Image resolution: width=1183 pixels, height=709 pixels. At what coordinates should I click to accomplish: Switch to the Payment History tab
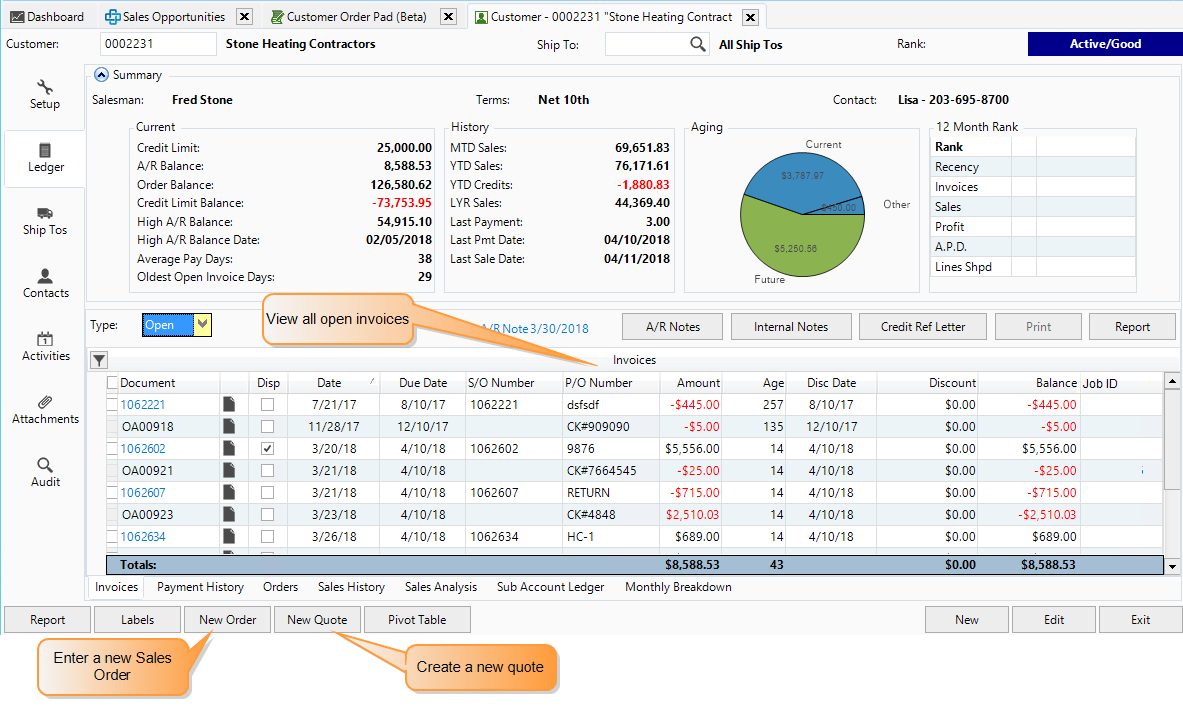(199, 587)
